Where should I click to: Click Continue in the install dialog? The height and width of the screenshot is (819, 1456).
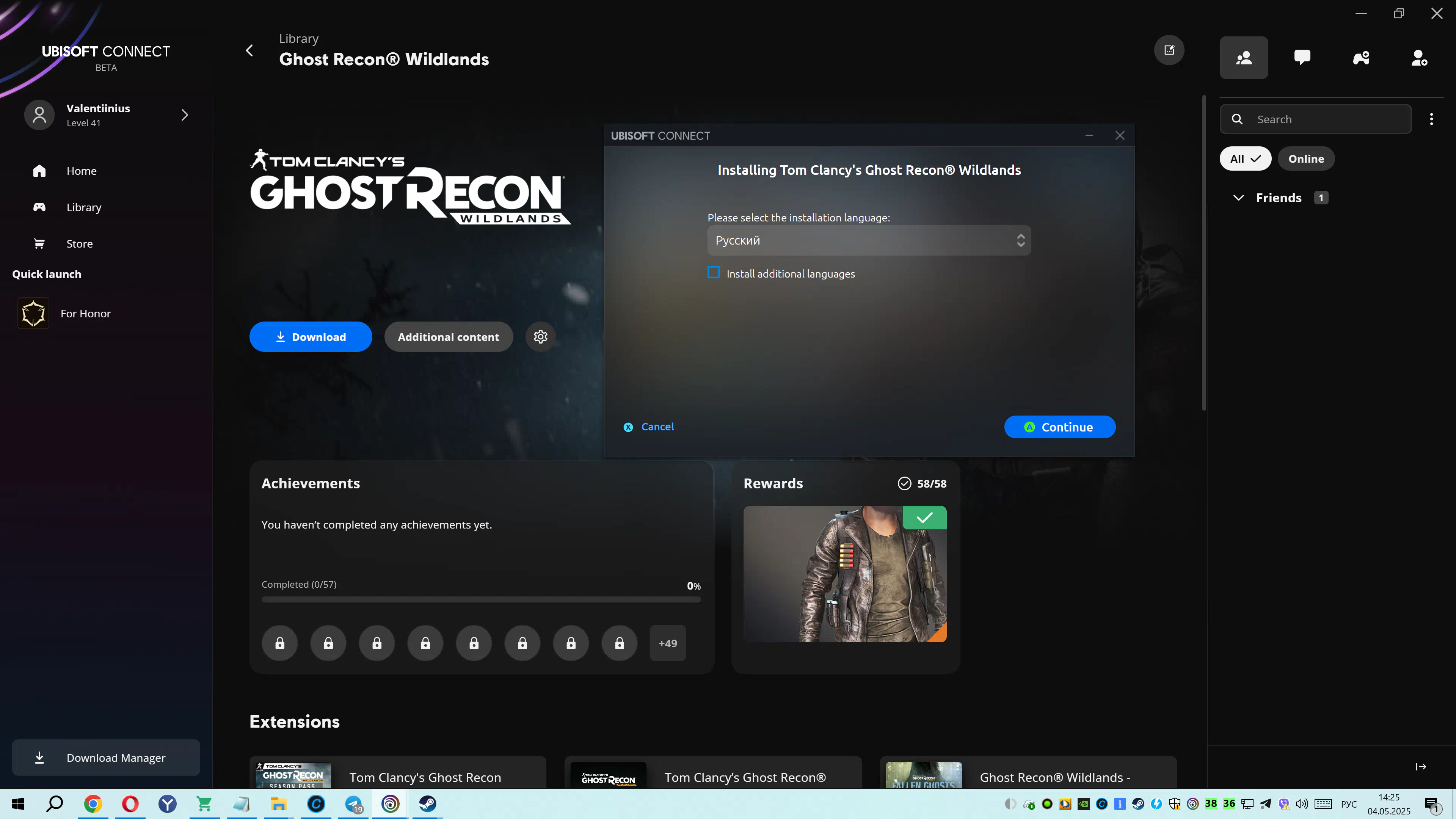(x=1060, y=427)
